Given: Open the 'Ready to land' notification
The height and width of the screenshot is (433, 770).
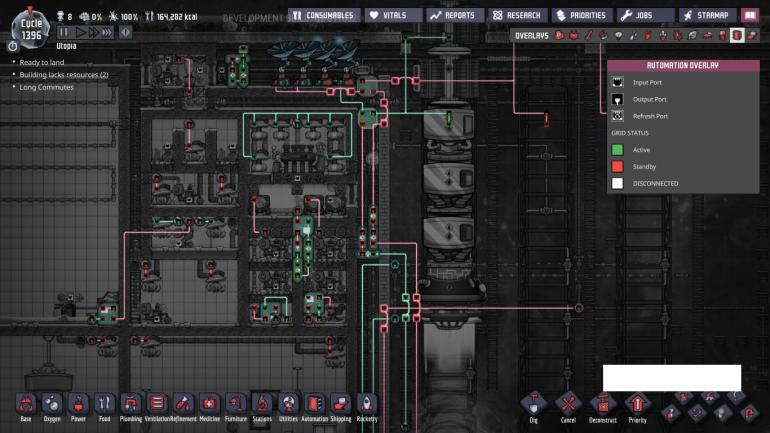Looking at the screenshot, I should coord(43,63).
